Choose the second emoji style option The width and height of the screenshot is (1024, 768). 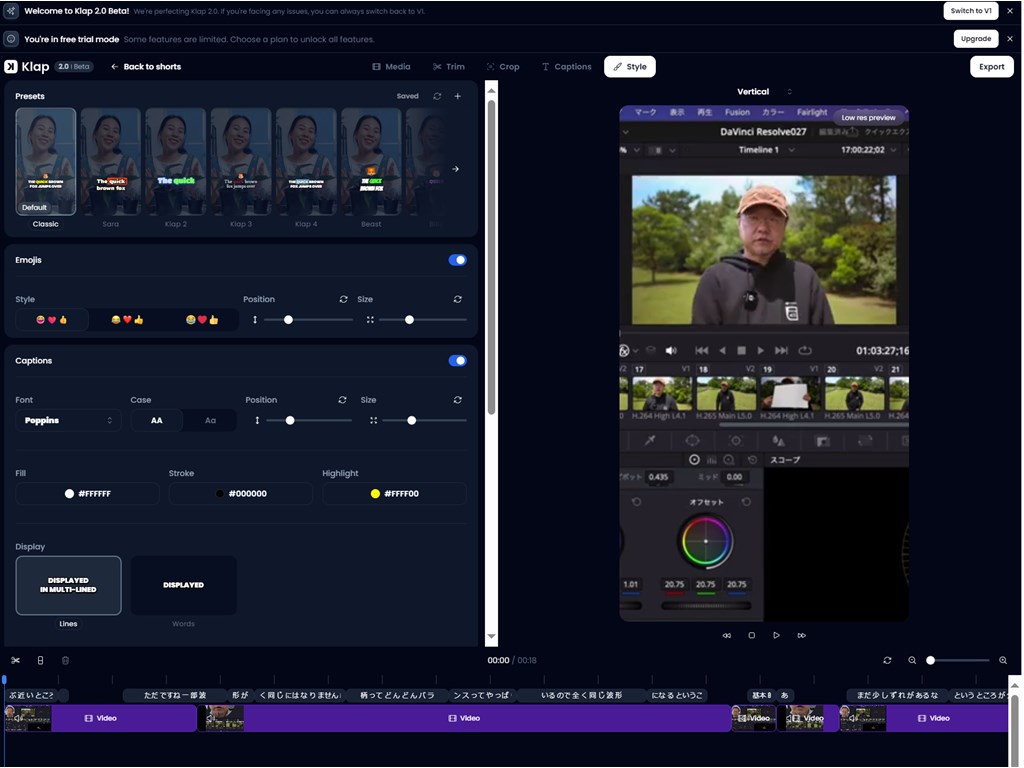pos(127,319)
